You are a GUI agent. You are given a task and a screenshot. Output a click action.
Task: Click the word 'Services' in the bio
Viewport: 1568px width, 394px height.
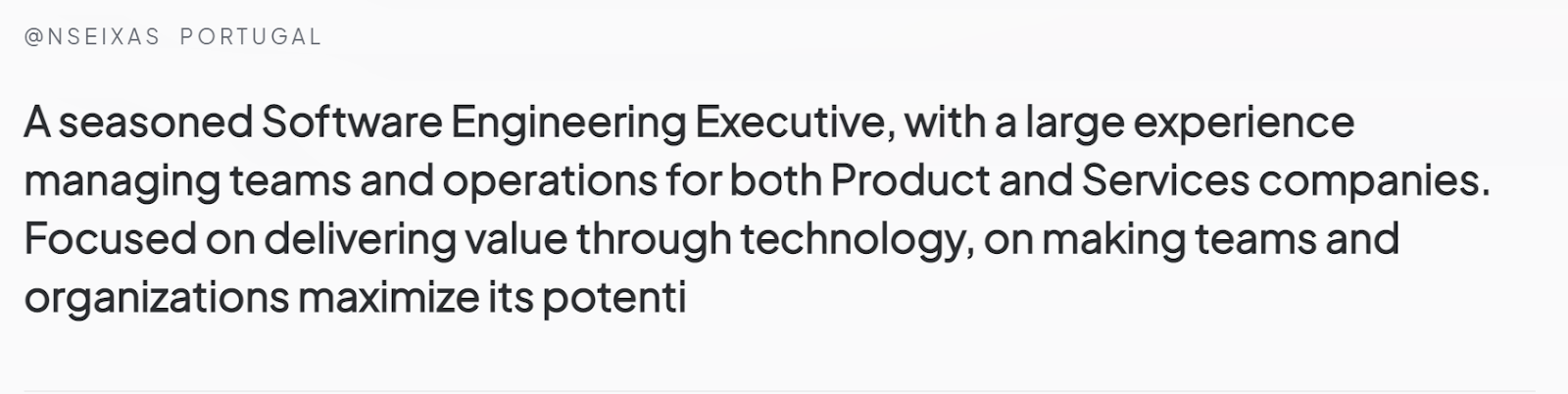[x=1165, y=181]
